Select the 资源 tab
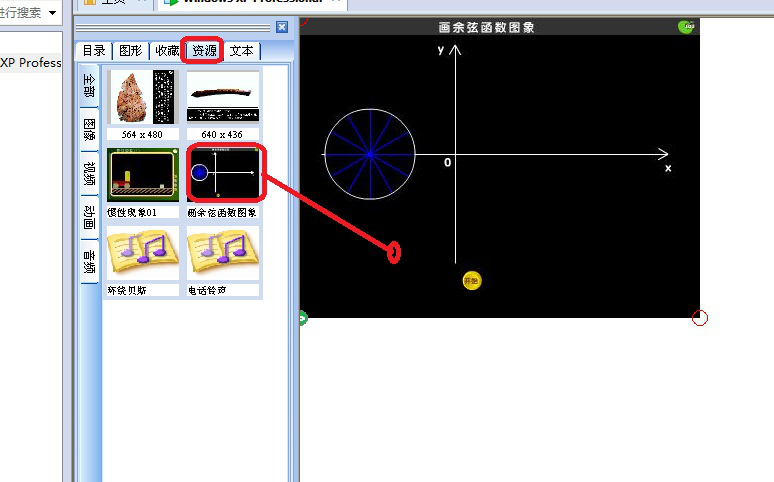Viewport: 774px width, 482px height. [x=204, y=51]
